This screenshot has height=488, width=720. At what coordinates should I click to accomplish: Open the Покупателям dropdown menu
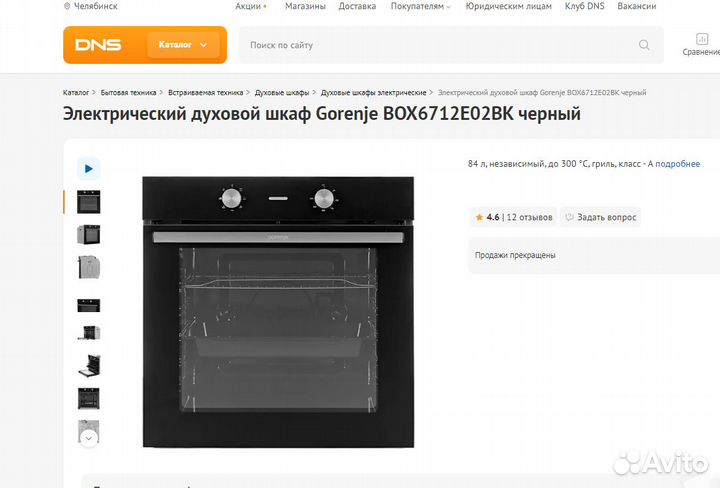pyautogui.click(x=421, y=6)
